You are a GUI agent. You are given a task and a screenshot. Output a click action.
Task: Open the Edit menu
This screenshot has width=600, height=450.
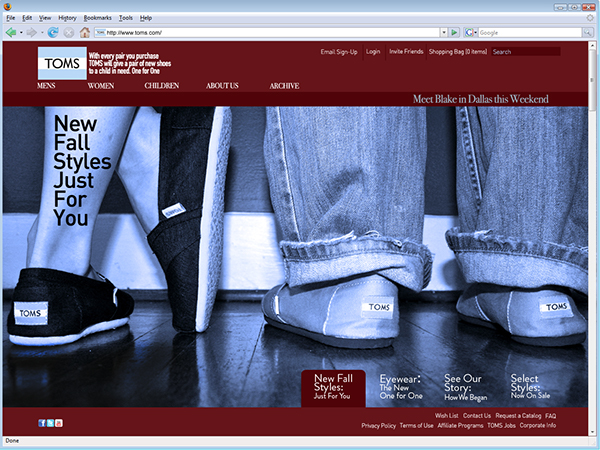tap(27, 18)
